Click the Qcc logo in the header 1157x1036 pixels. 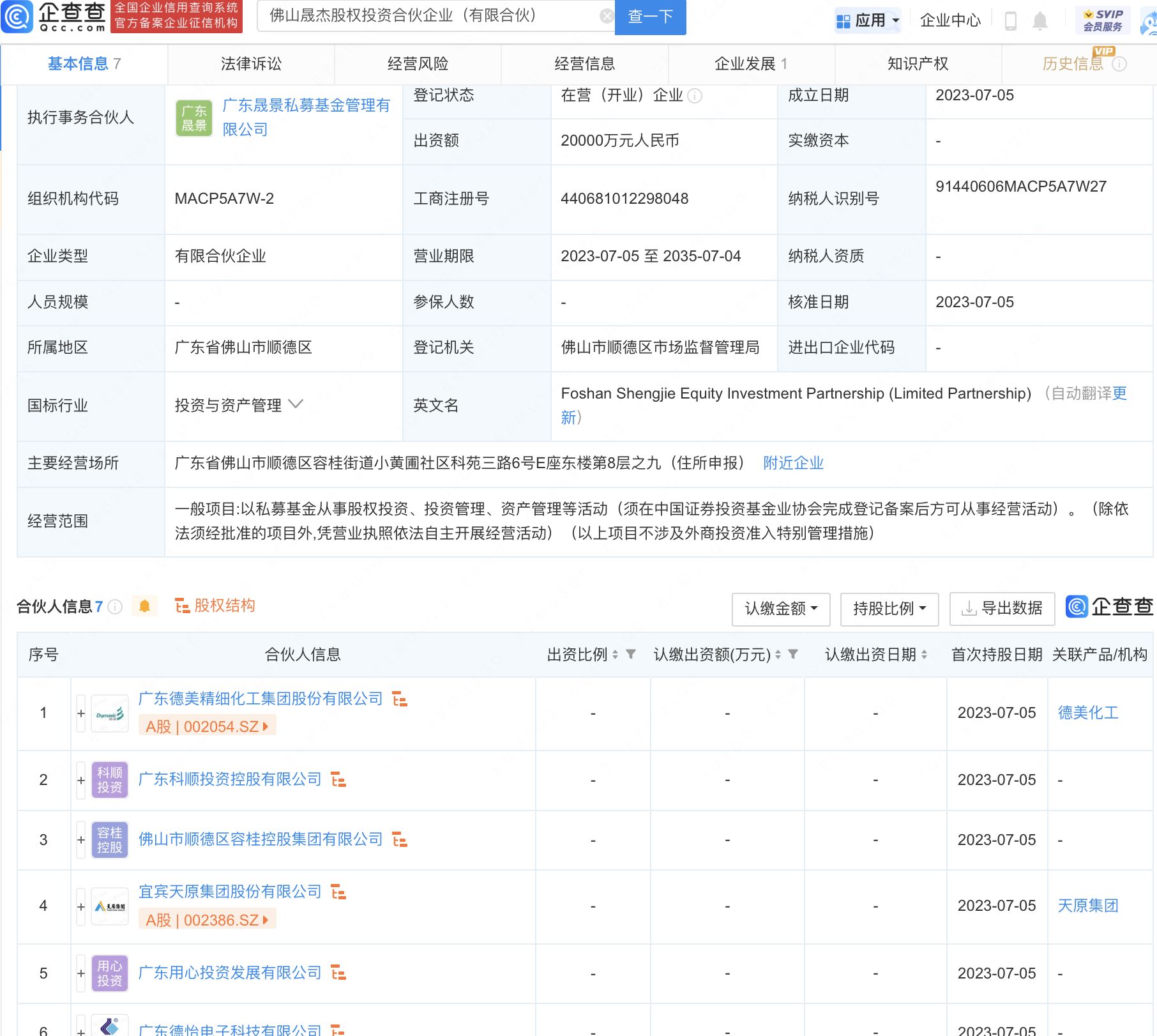click(x=54, y=17)
